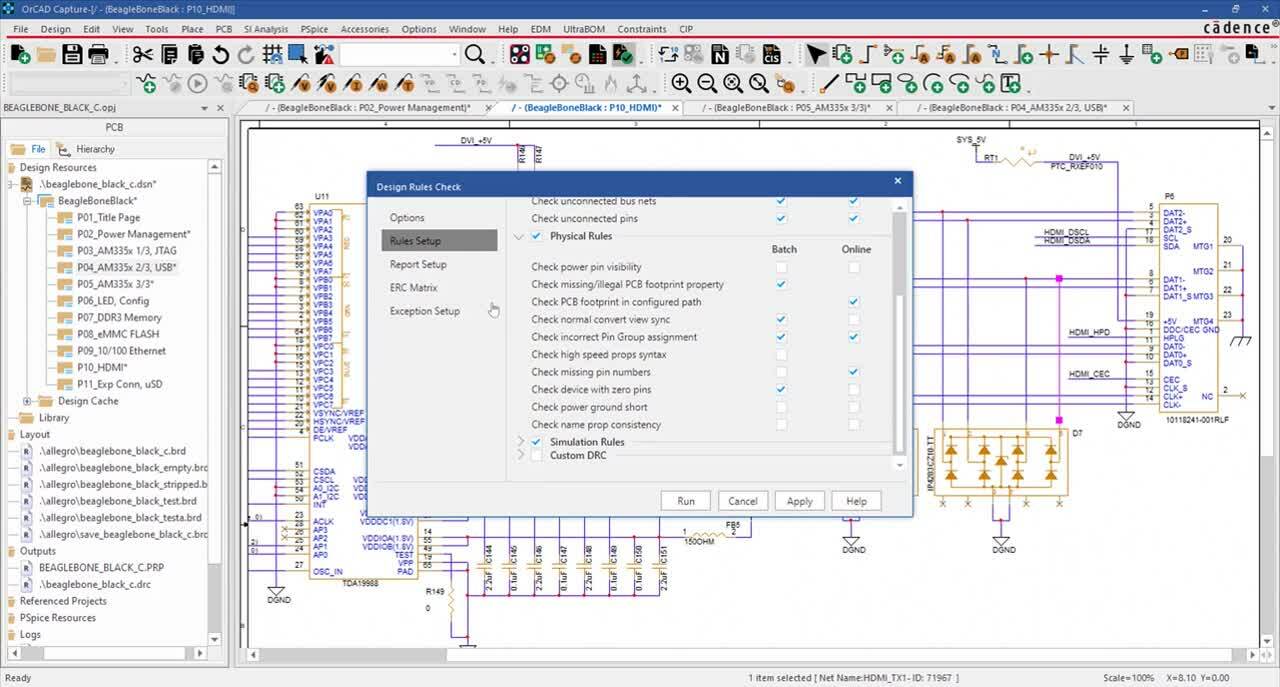The height and width of the screenshot is (687, 1280).
Task: Click the CIS cart icon
Action: 772,54
